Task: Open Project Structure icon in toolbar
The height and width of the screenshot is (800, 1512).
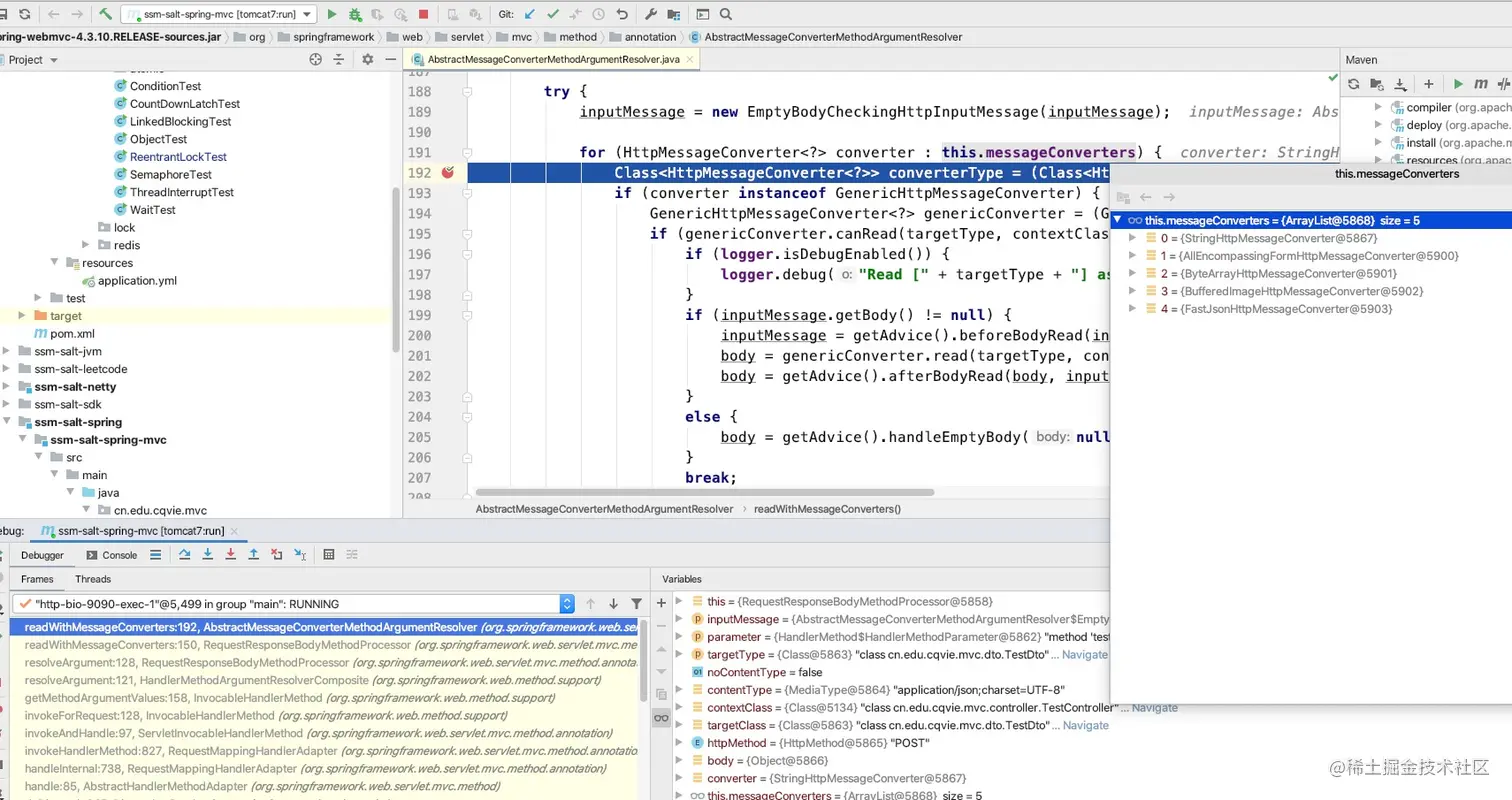Action: pyautogui.click(x=673, y=14)
